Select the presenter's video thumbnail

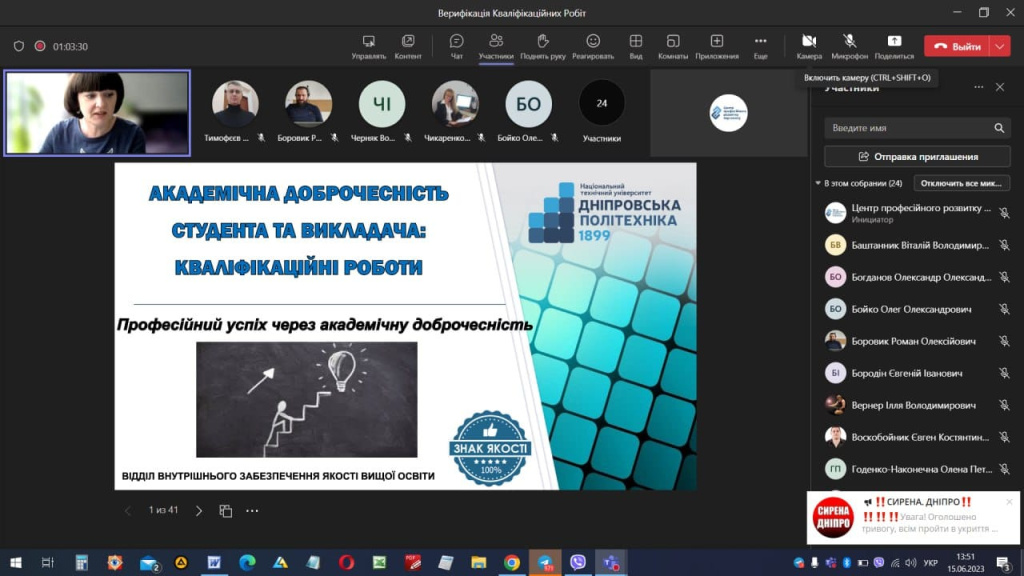97,113
